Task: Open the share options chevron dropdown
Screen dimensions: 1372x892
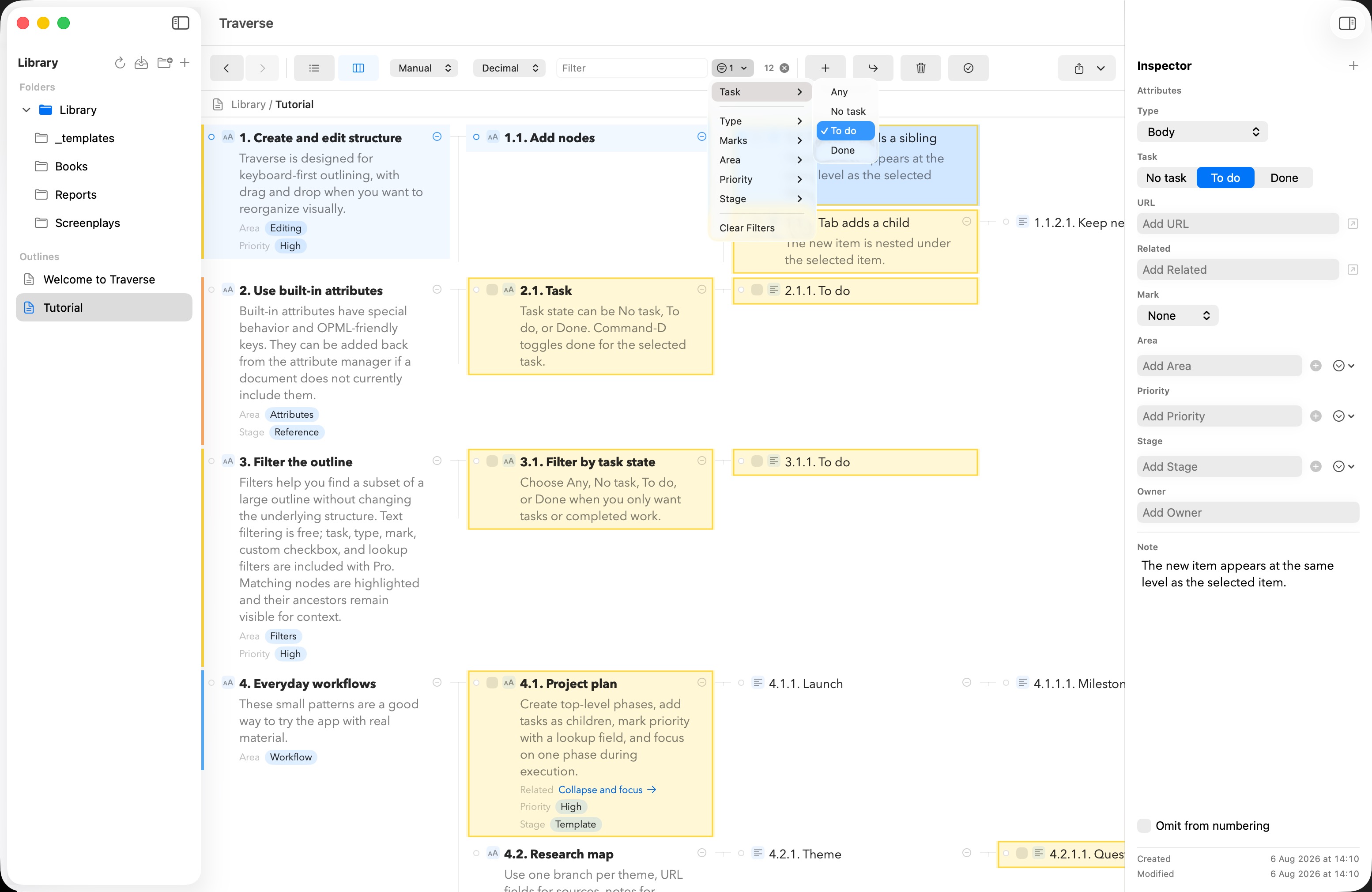Action: 1101,68
